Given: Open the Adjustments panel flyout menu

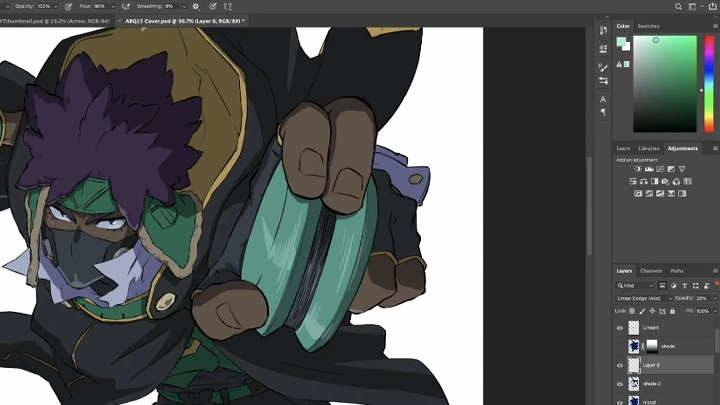Looking at the screenshot, I should pos(715,148).
